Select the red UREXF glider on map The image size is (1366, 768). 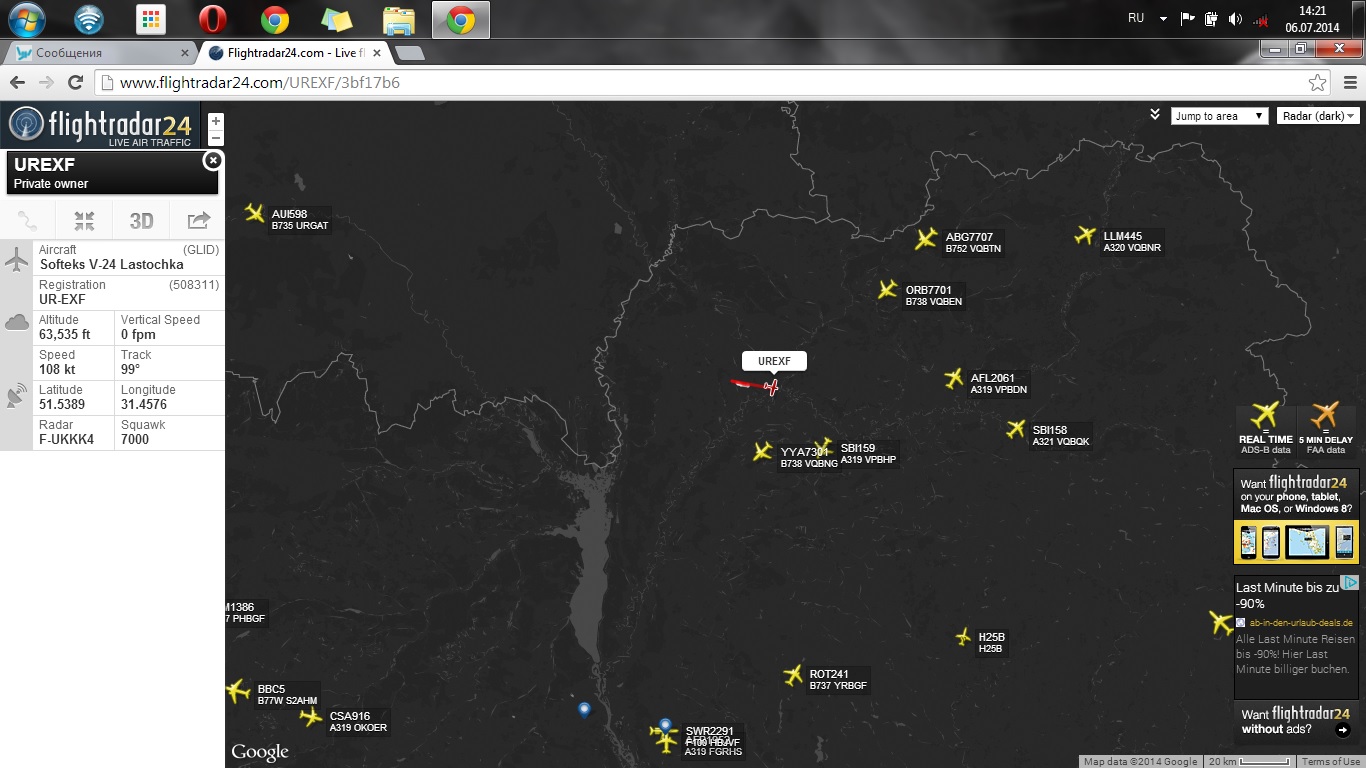[x=771, y=386]
